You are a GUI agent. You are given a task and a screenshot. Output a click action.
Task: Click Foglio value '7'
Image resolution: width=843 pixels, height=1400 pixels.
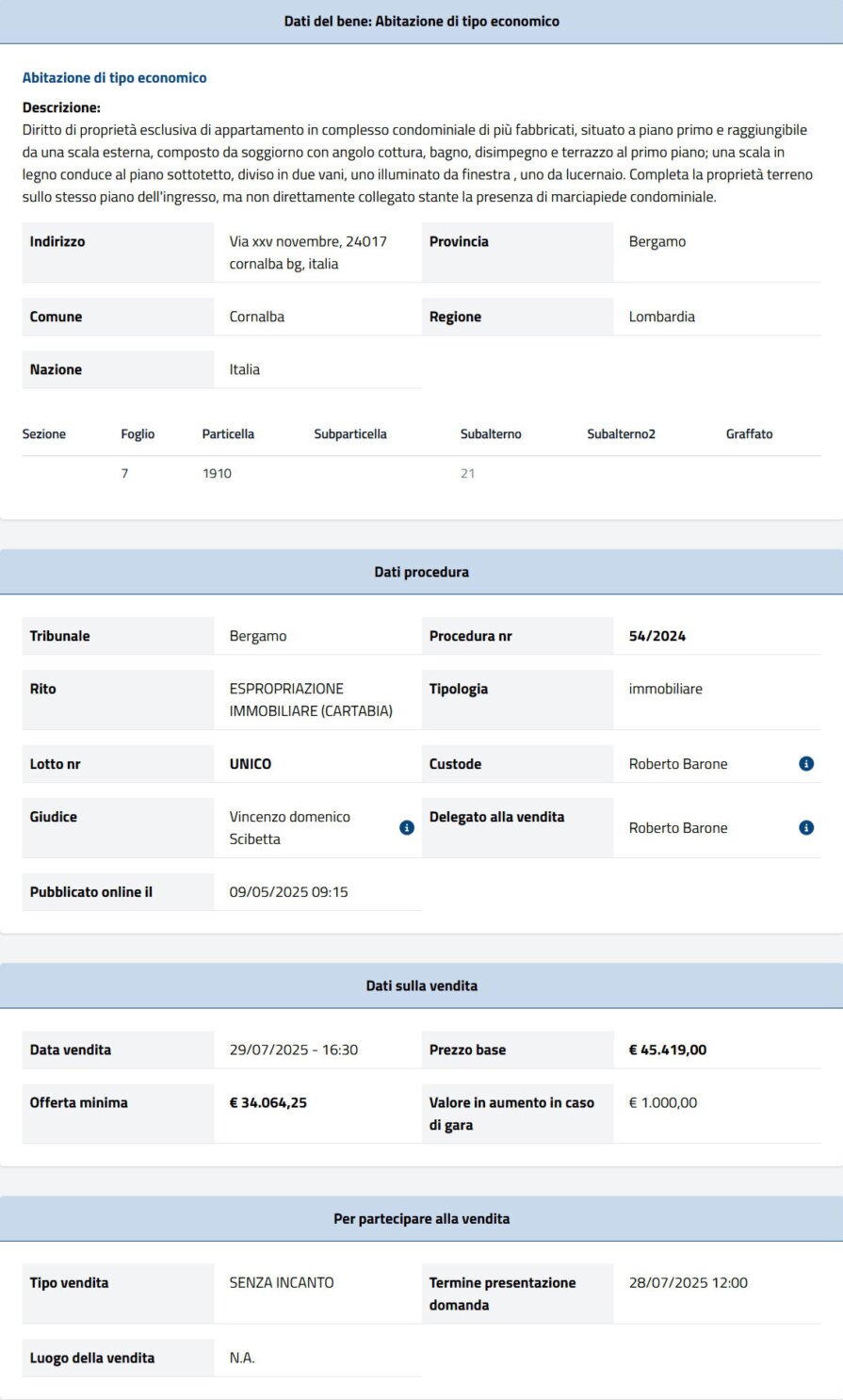tap(124, 474)
